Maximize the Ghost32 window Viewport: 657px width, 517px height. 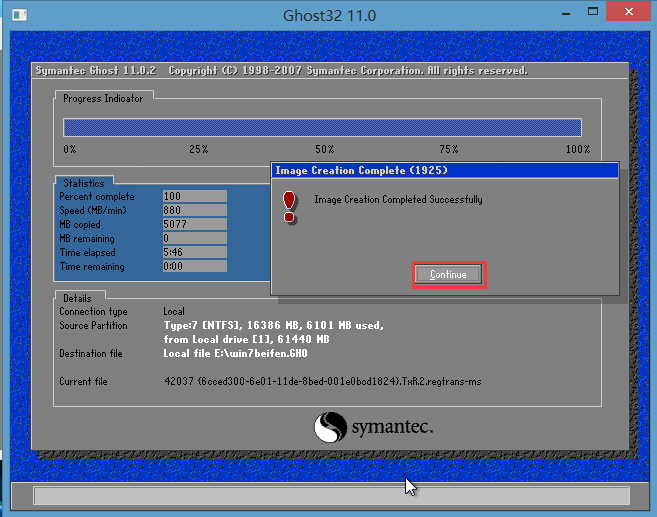(593, 12)
